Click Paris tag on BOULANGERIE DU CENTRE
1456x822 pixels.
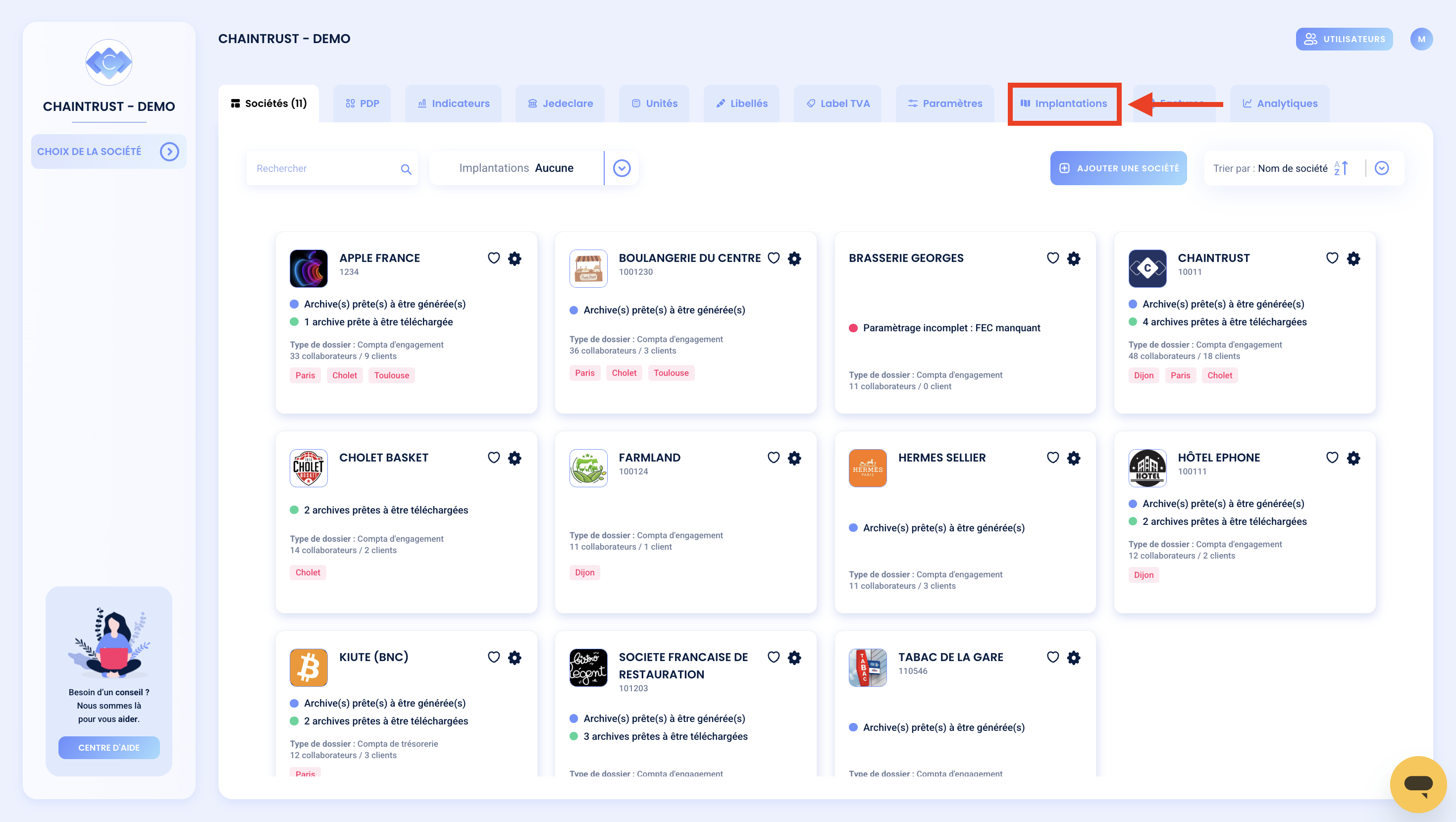(584, 373)
